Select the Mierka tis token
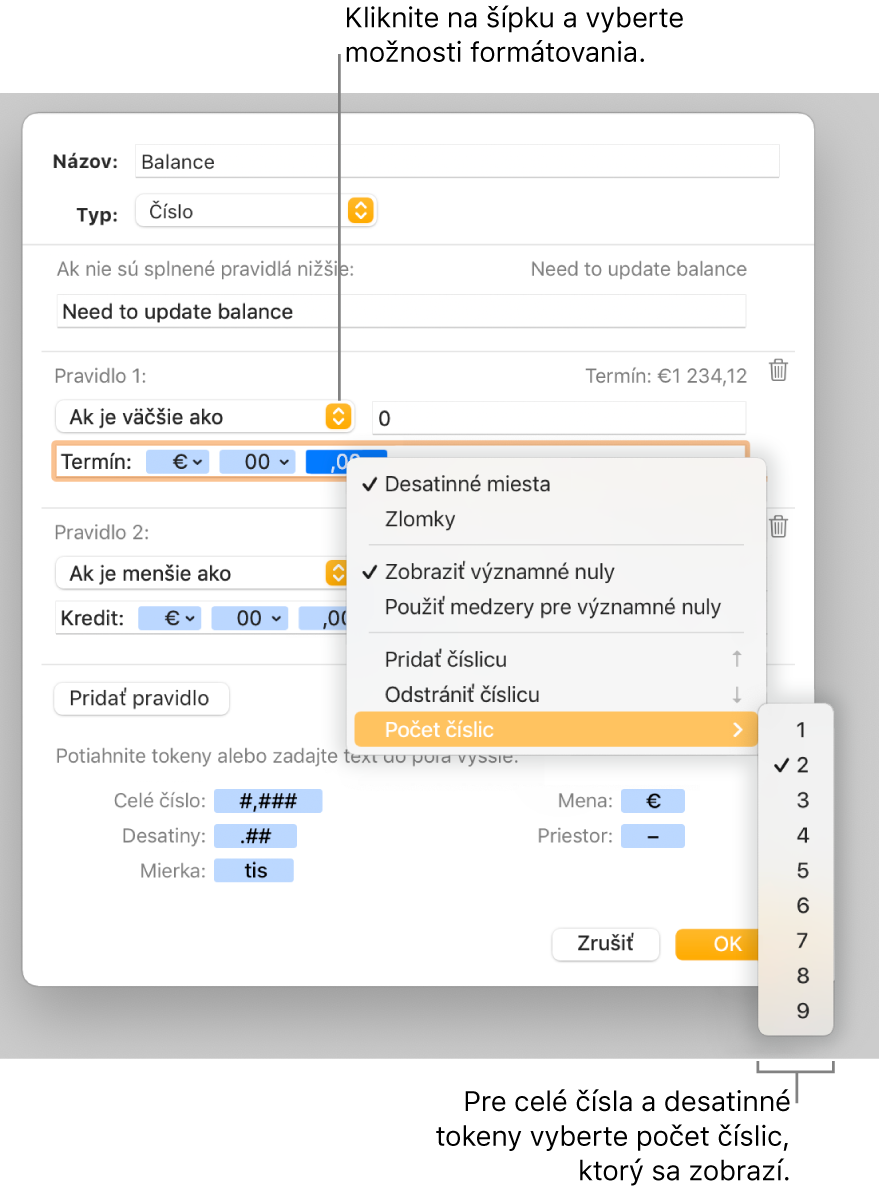The width and height of the screenshot is (880, 1192). tap(254, 870)
